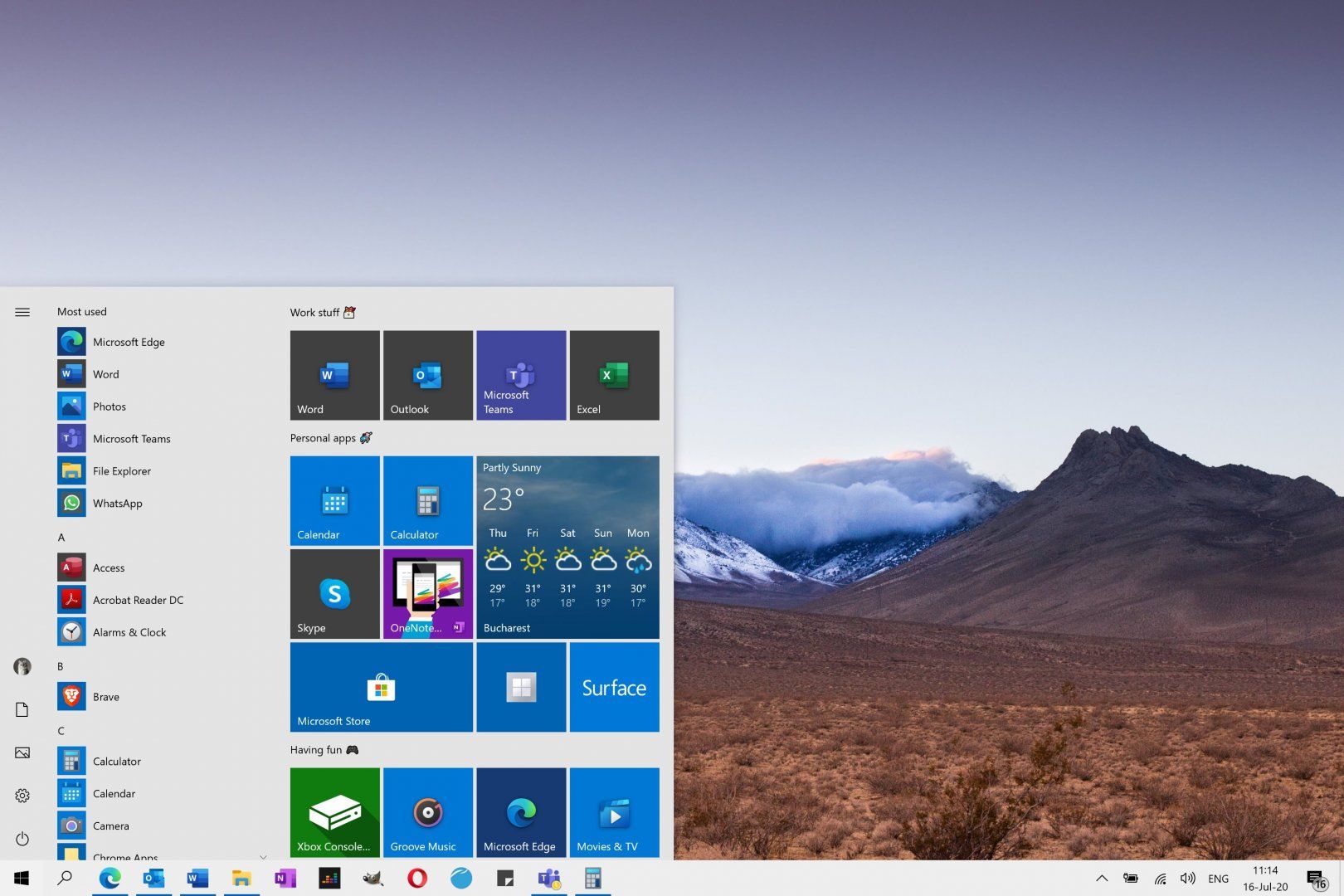Launch Brave from the app list
Image resolution: width=1344 pixels, height=896 pixels.
point(162,697)
